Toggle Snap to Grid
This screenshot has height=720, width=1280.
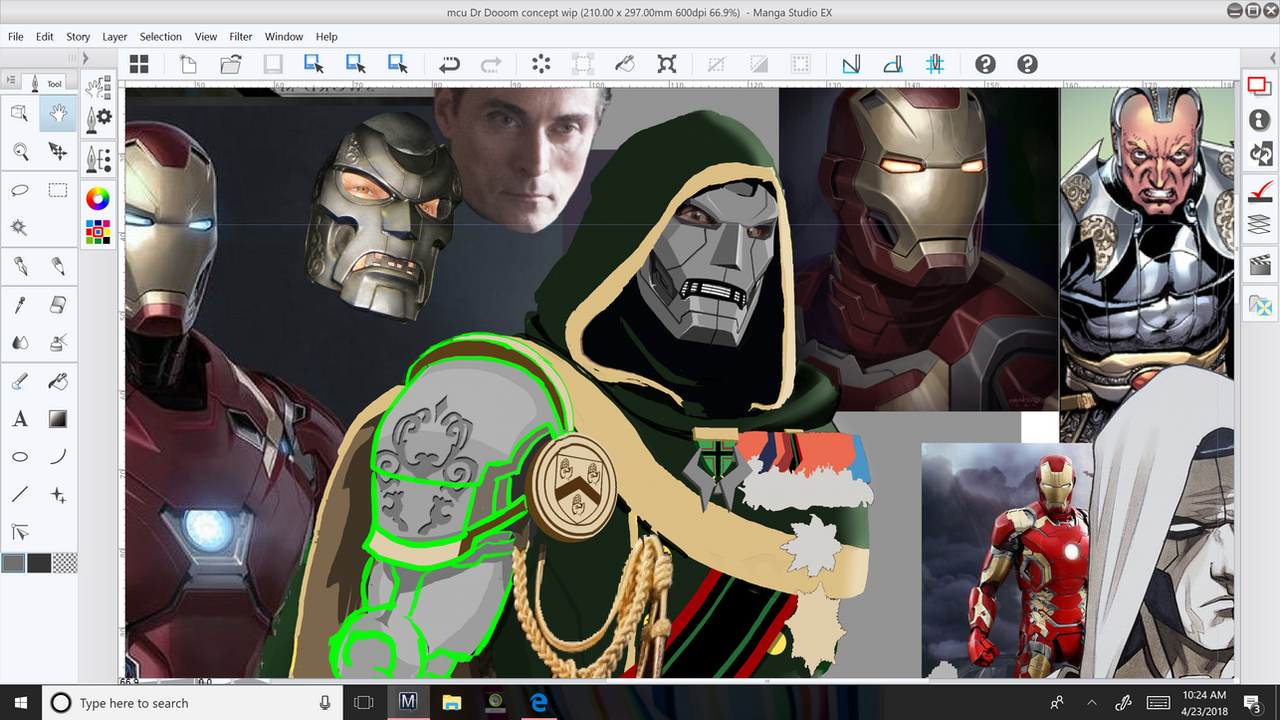coord(935,65)
